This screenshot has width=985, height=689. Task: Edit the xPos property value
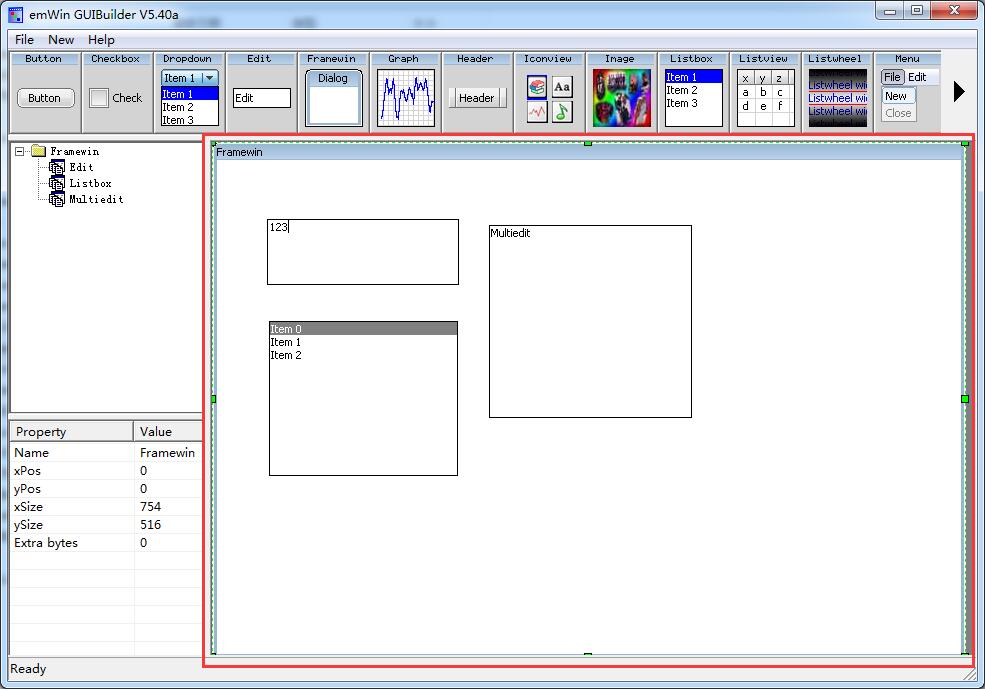pos(168,470)
